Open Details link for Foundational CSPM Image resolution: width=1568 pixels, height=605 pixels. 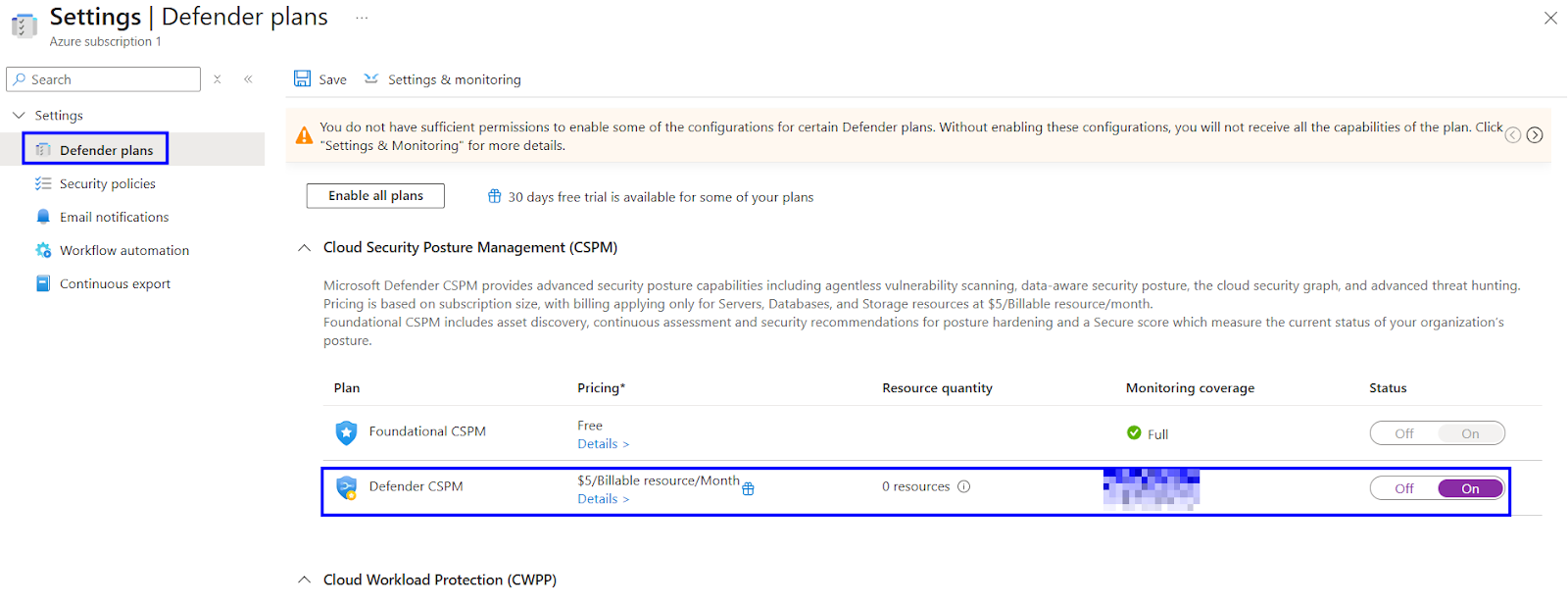pos(603,444)
